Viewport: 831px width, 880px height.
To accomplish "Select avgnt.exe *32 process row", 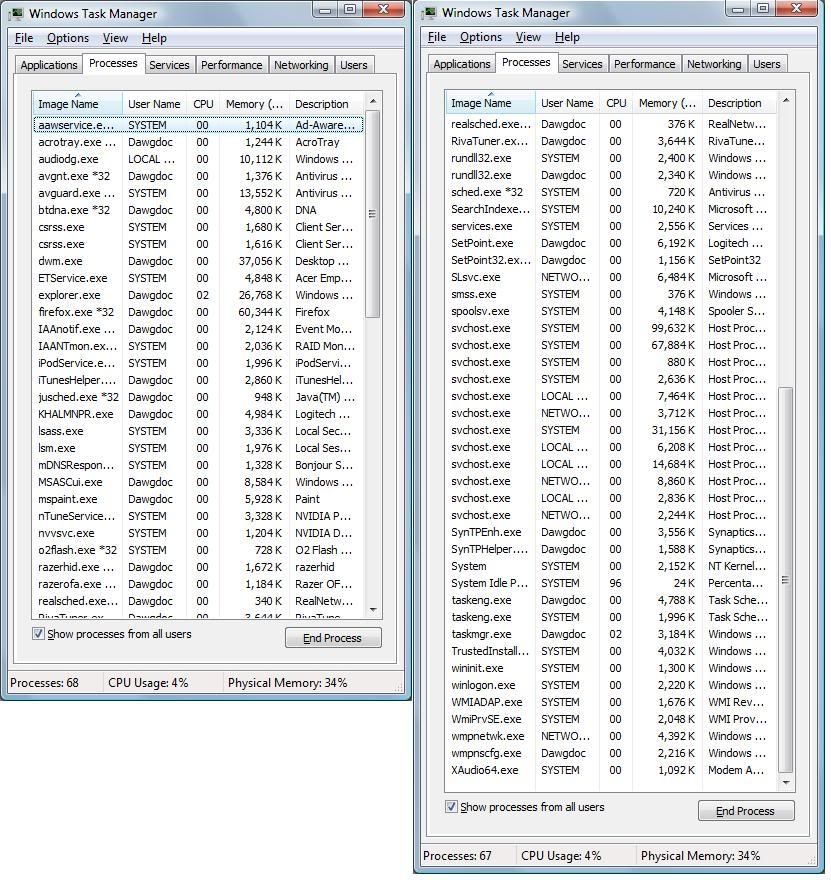I will [x=199, y=176].
